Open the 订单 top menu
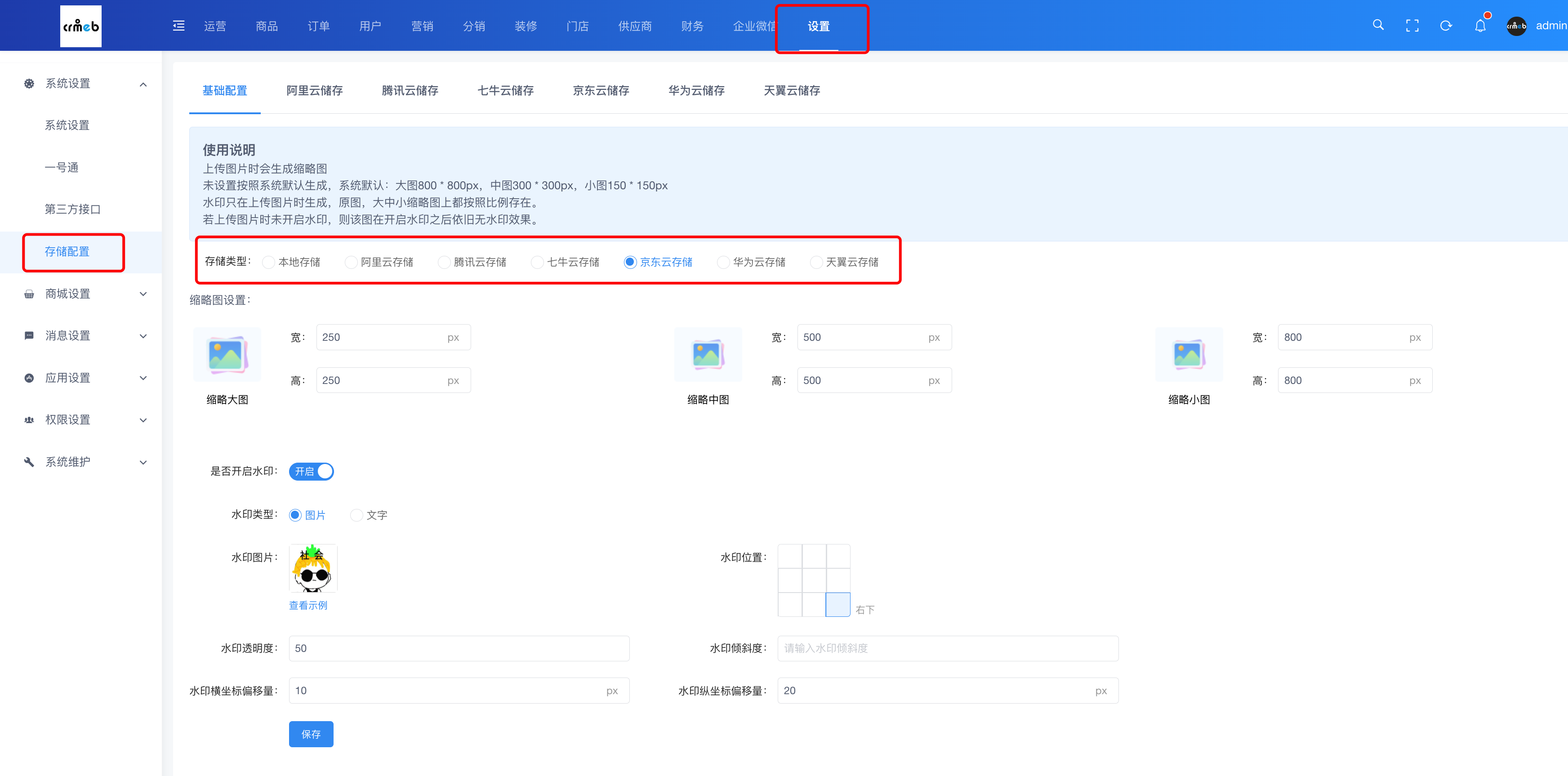 [318, 26]
